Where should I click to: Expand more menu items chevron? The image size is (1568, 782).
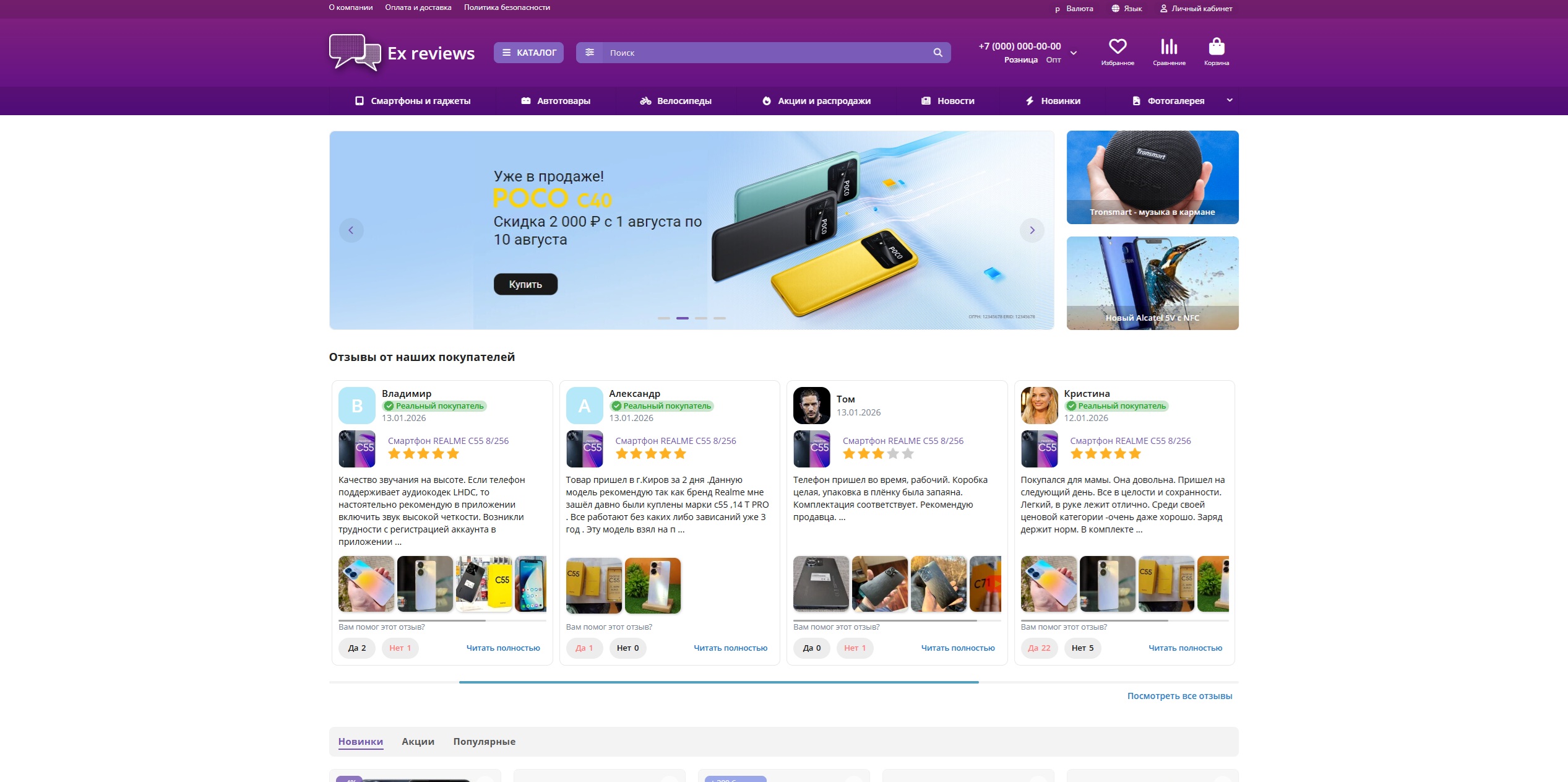pyautogui.click(x=1230, y=100)
